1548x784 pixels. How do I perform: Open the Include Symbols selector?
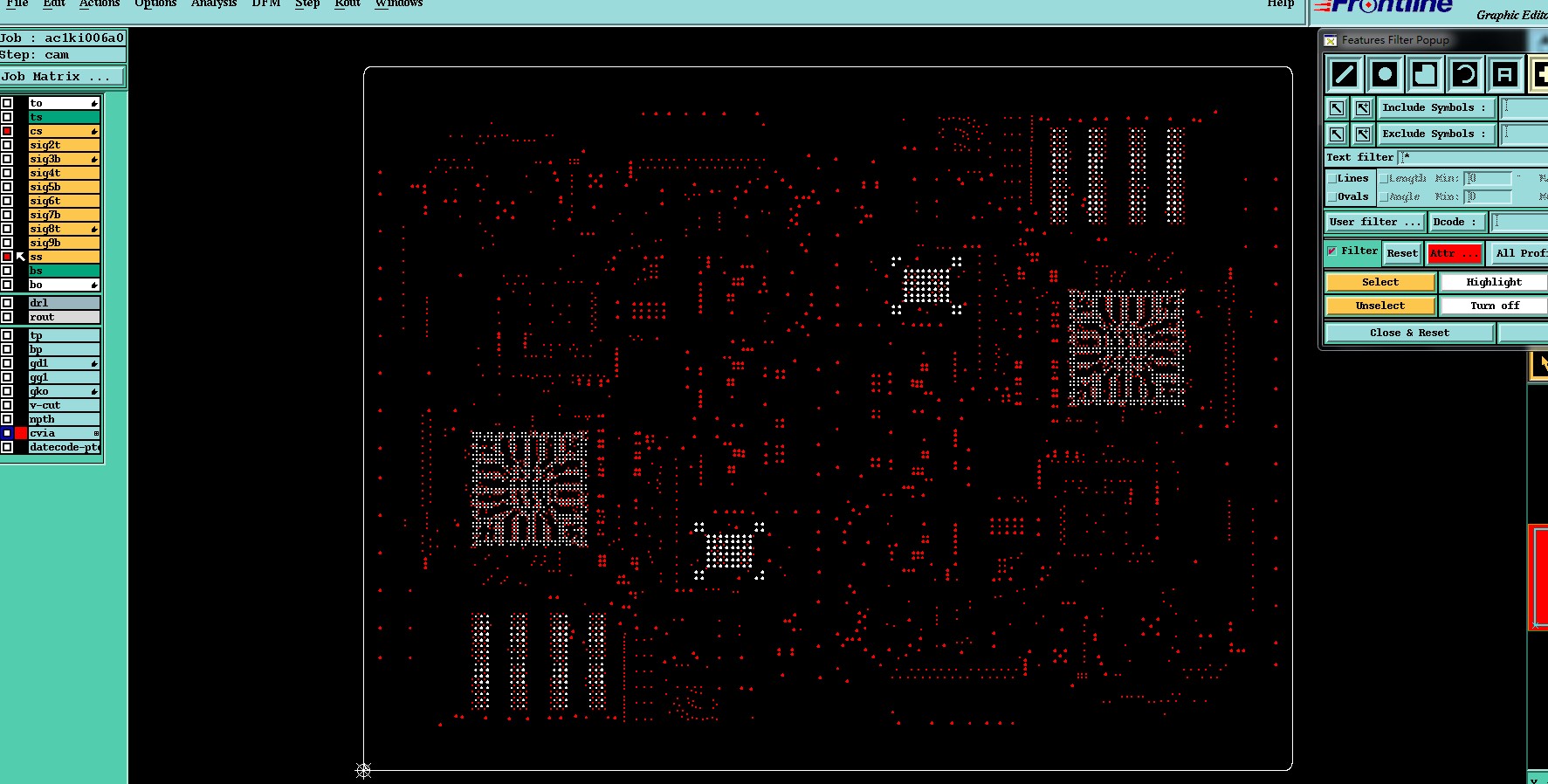click(x=1435, y=108)
